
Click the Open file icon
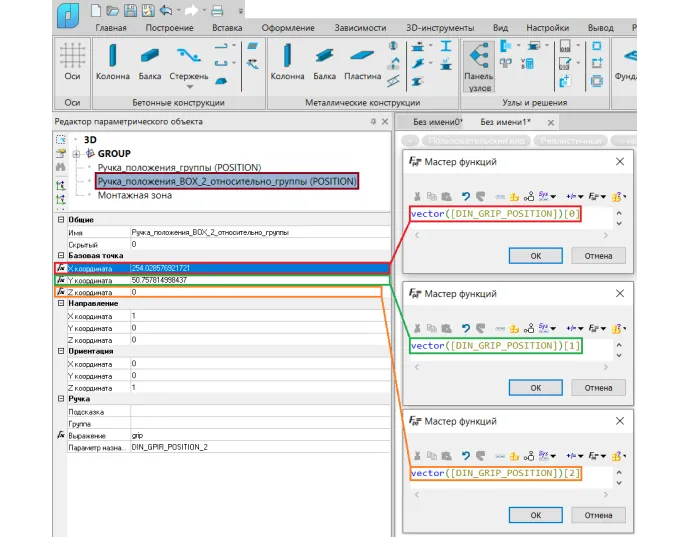click(x=113, y=10)
